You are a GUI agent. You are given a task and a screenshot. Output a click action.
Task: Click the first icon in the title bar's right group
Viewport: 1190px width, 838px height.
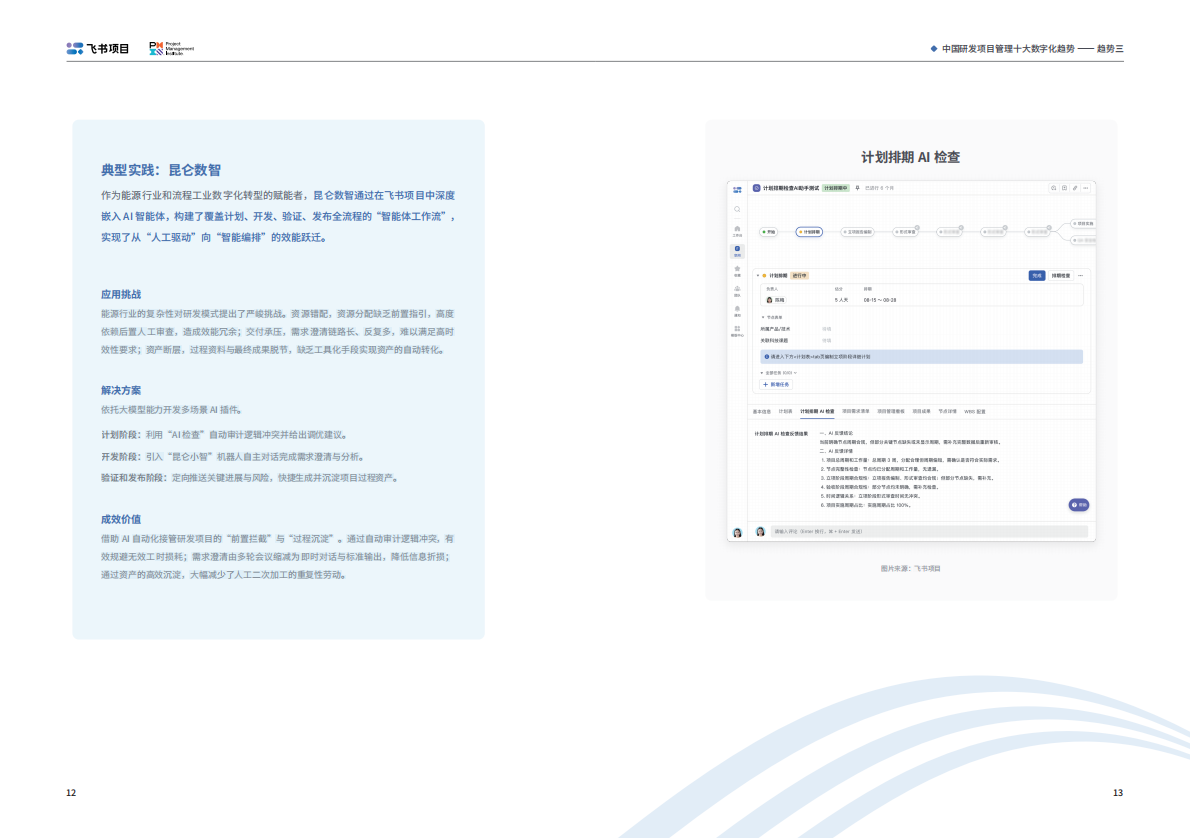1054,188
